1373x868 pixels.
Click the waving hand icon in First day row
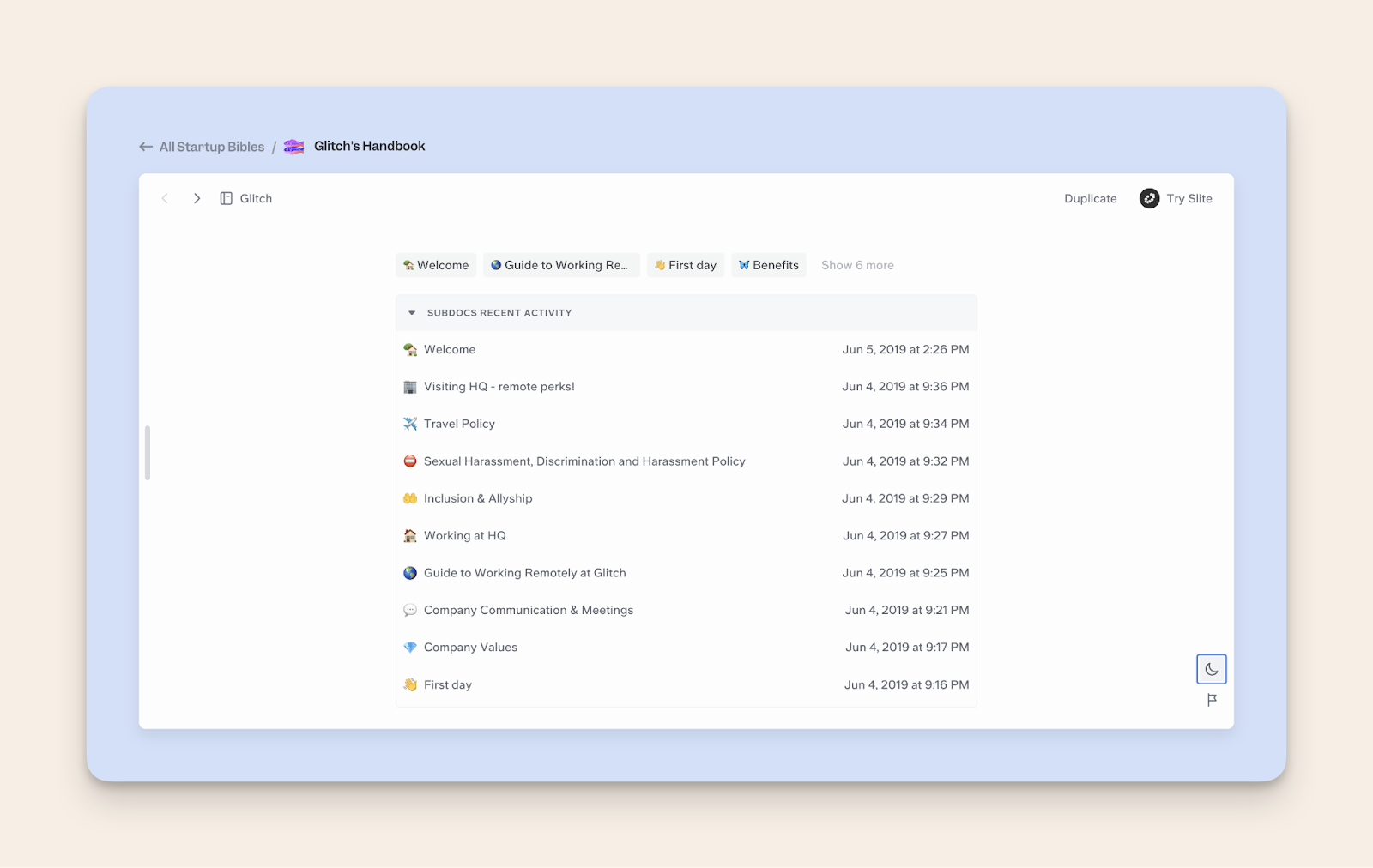point(410,684)
